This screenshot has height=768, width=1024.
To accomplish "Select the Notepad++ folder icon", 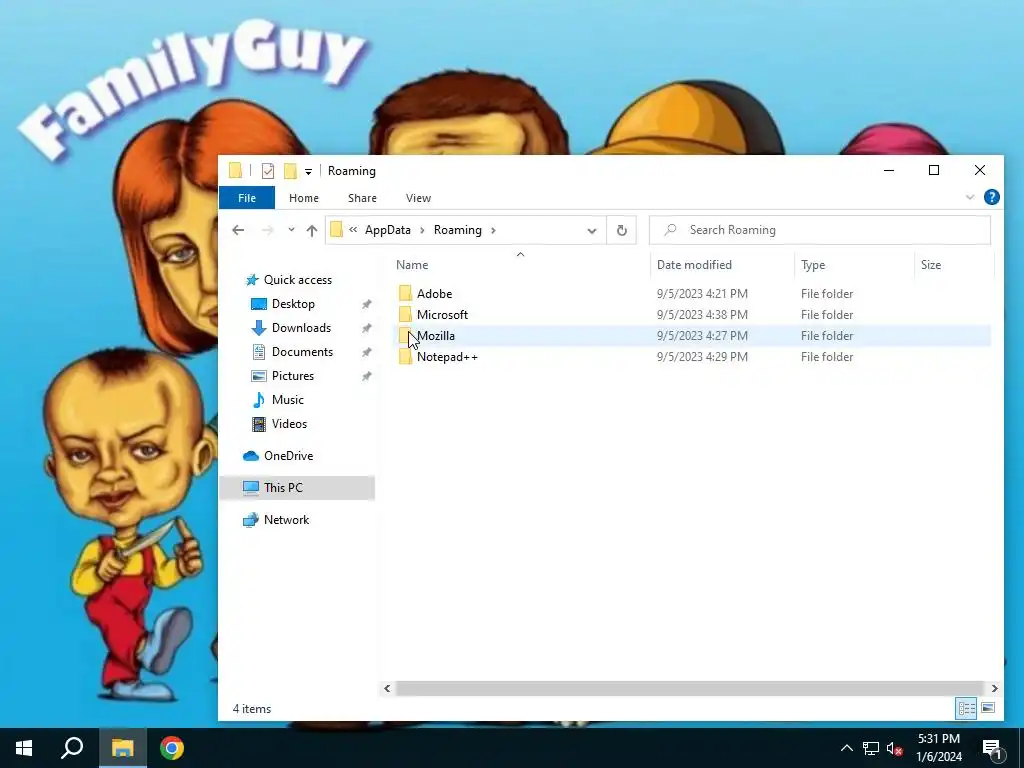I will point(406,357).
